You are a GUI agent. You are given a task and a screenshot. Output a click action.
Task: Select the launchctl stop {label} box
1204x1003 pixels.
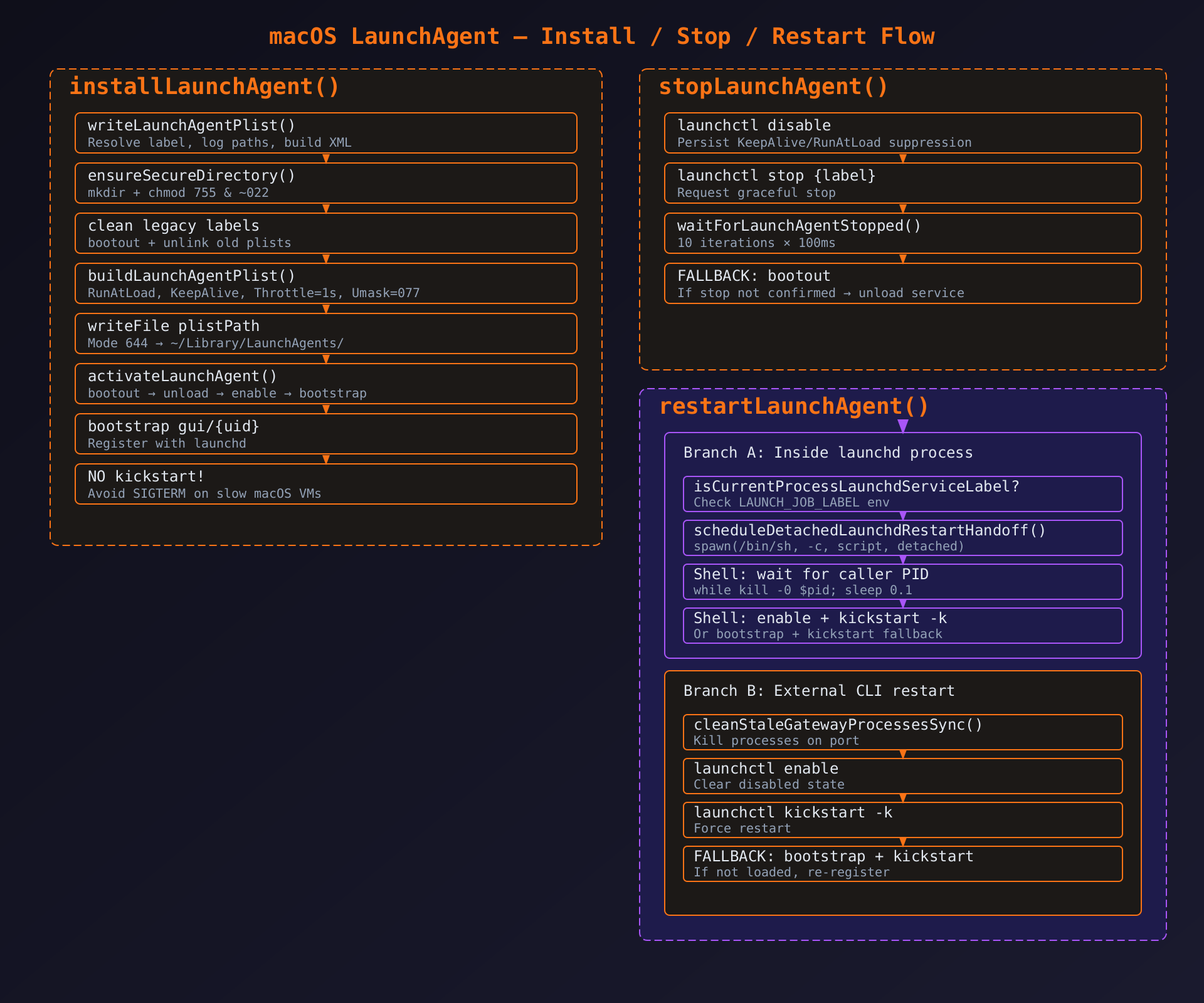click(902, 183)
